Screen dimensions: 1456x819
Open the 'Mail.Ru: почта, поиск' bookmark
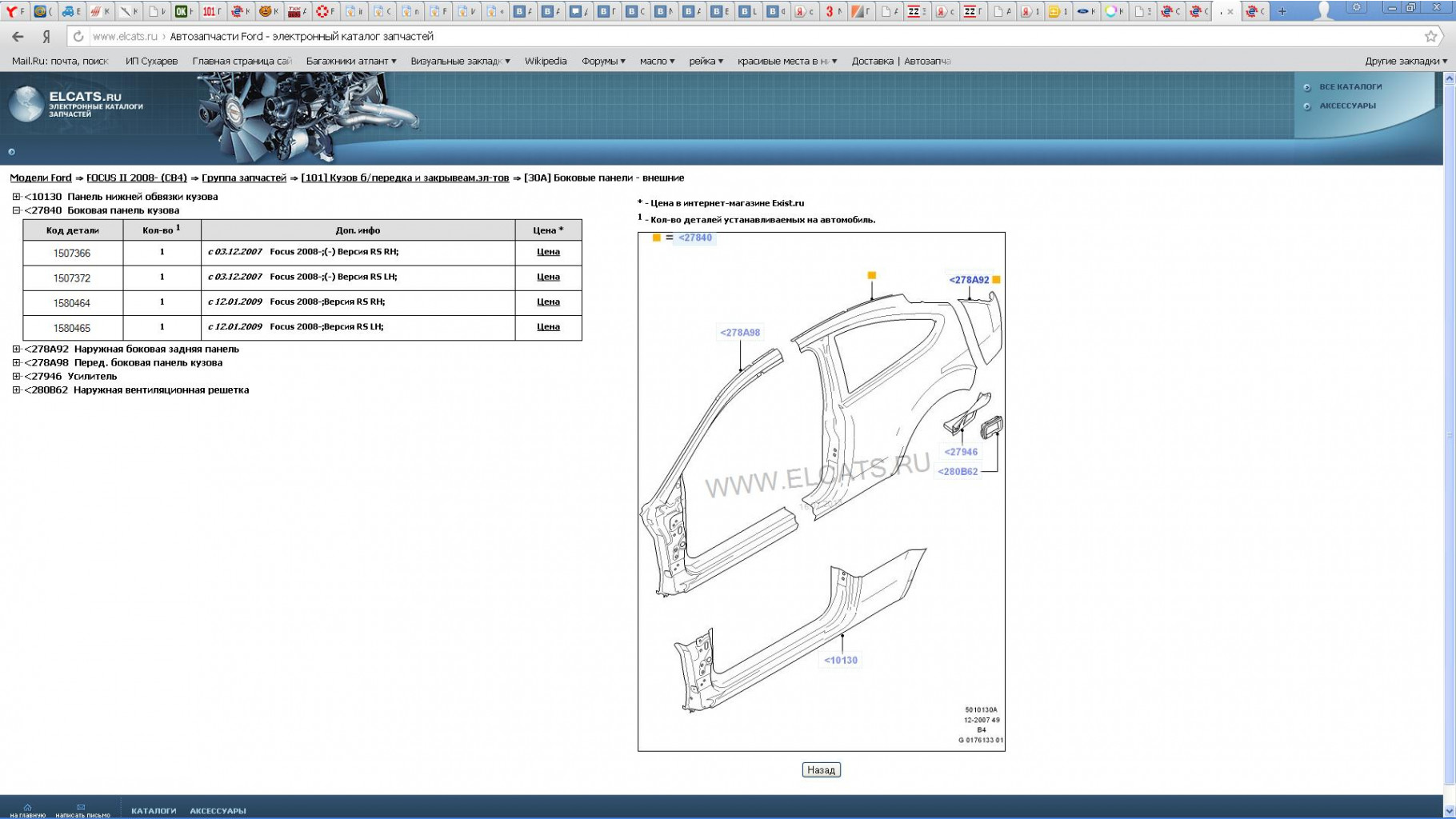(x=60, y=62)
